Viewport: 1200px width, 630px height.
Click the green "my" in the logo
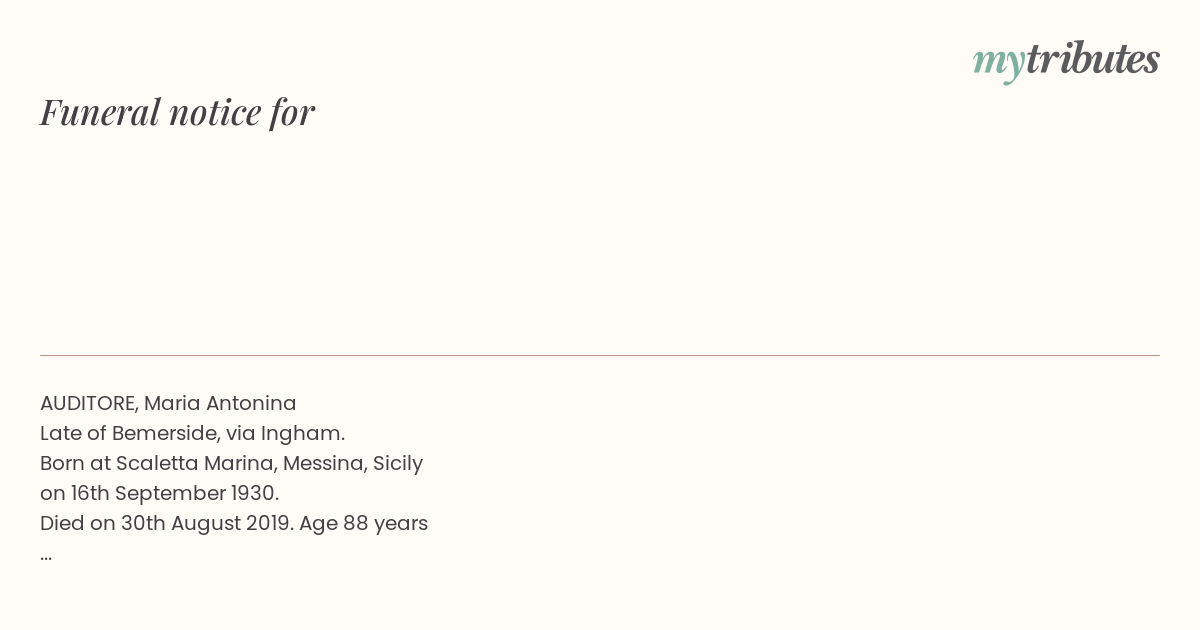pyautogui.click(x=998, y=64)
